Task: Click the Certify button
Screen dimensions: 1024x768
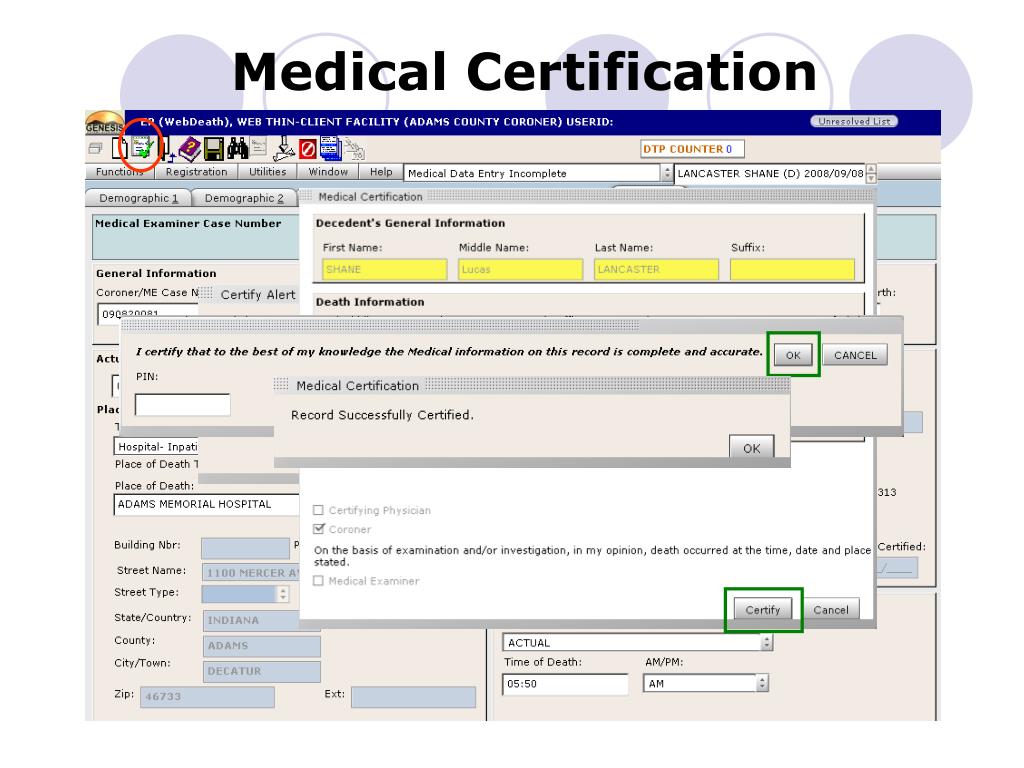Action: click(x=762, y=610)
